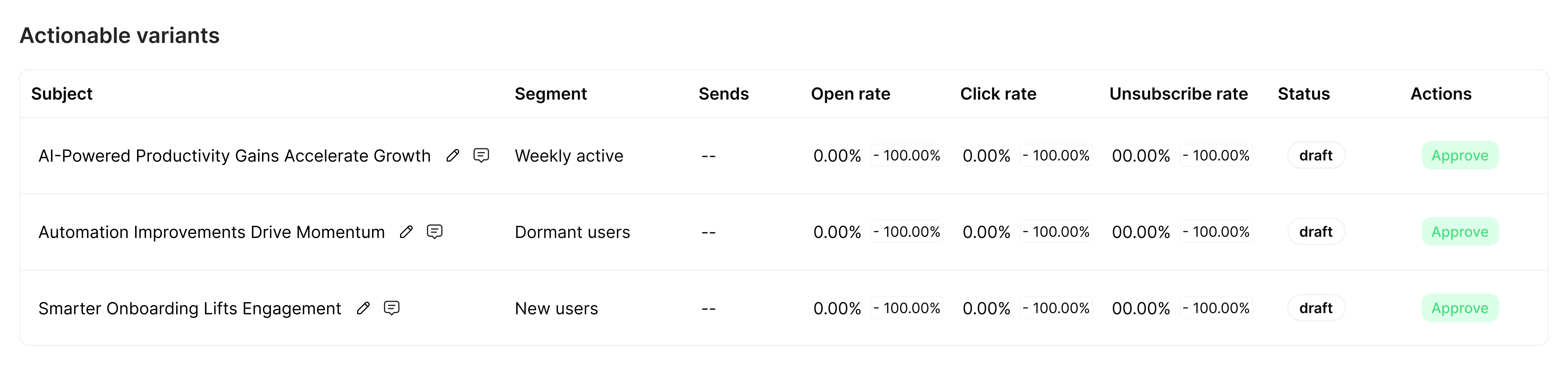
Task: Sort by the Subject column header
Action: [x=62, y=94]
